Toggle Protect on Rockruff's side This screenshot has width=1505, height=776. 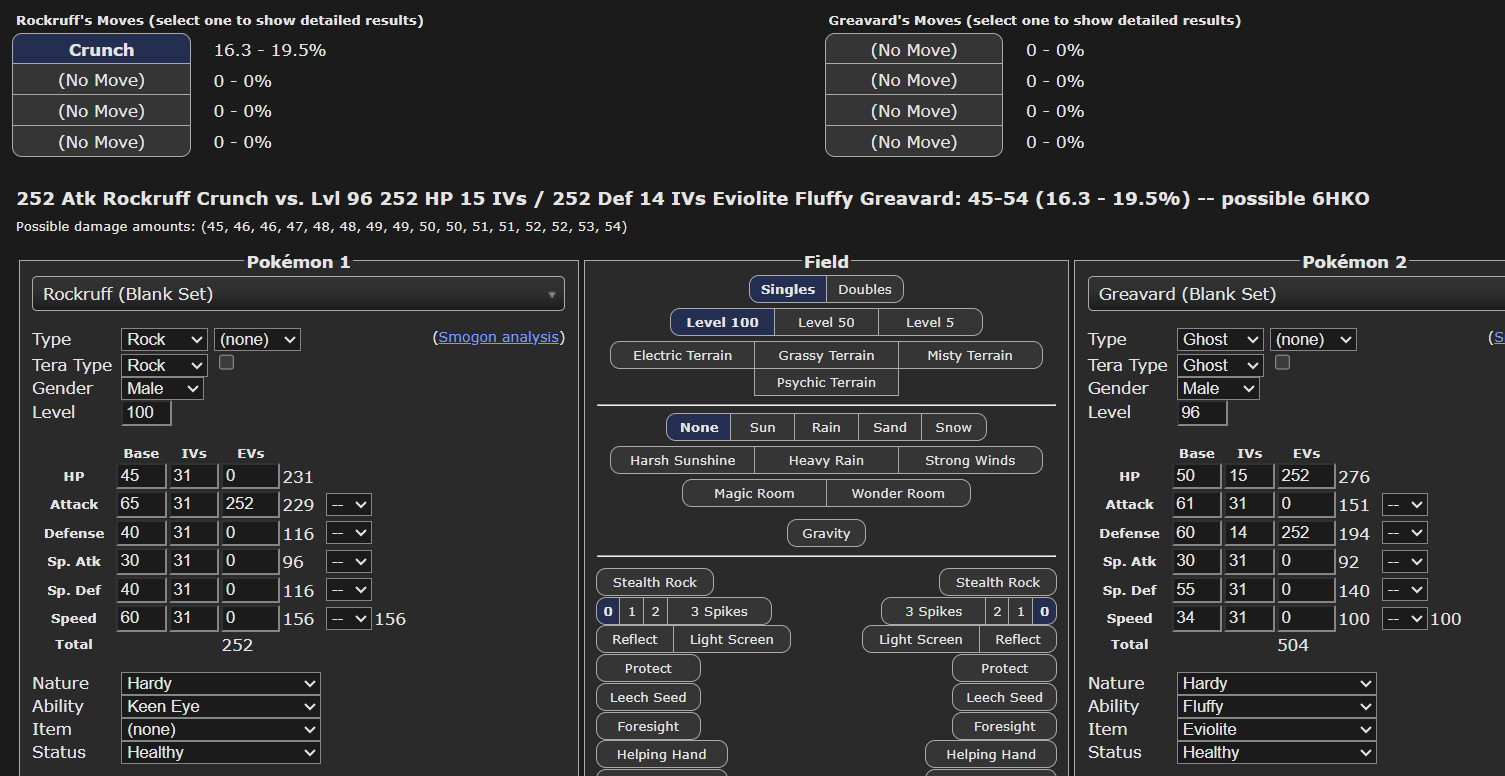tap(648, 668)
